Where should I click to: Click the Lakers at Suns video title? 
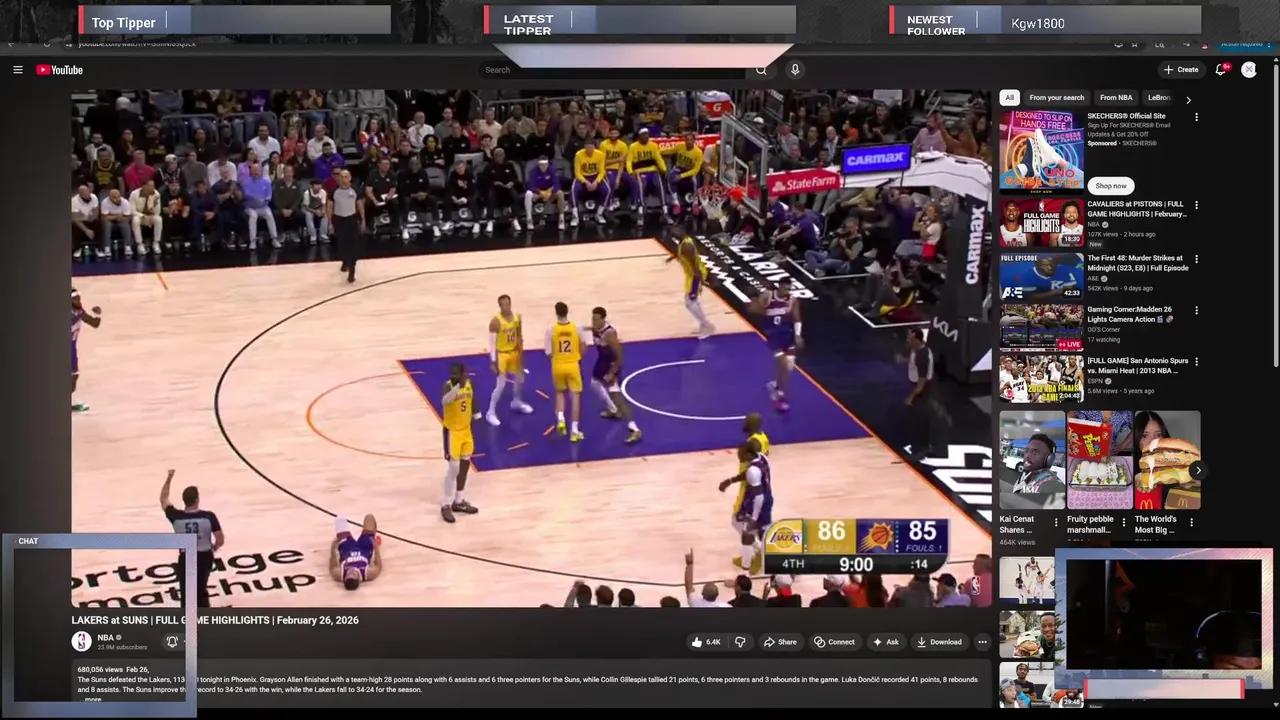(x=215, y=620)
